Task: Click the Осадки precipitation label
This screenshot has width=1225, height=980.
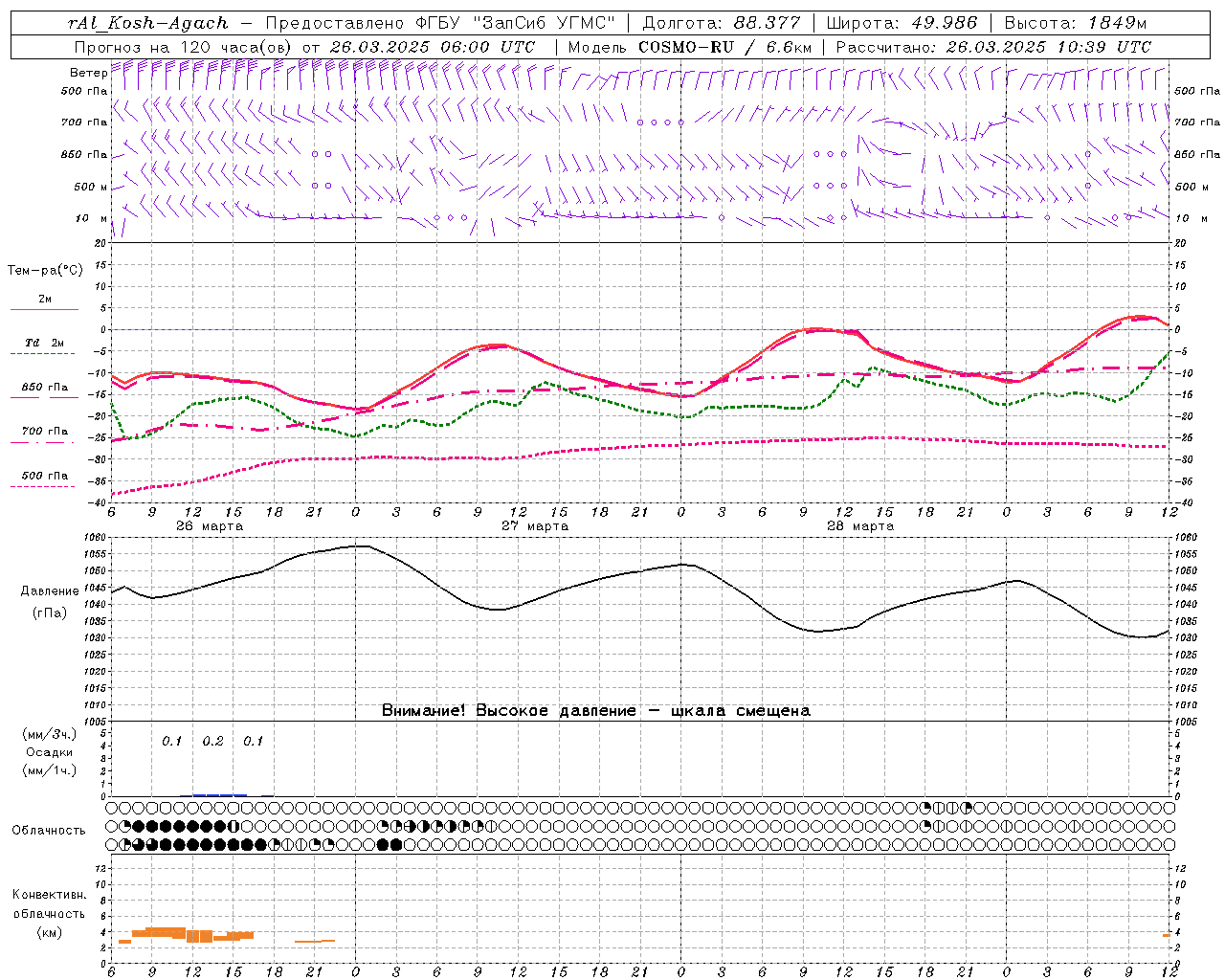Action: point(50,752)
